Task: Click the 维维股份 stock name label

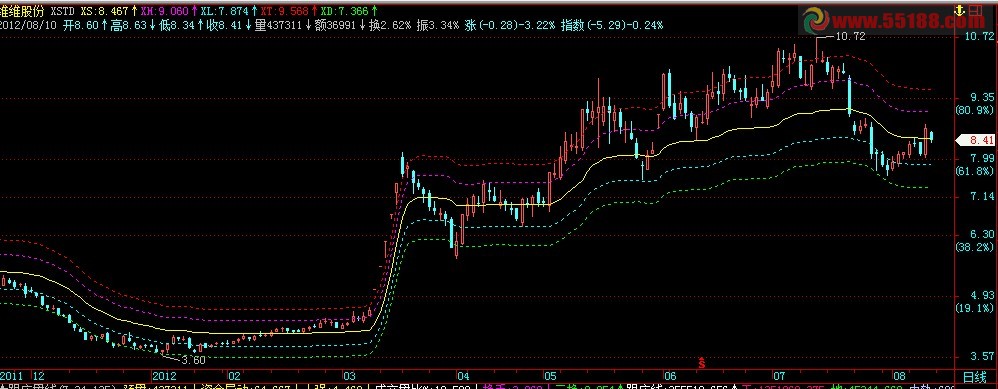Action: [x=23, y=11]
